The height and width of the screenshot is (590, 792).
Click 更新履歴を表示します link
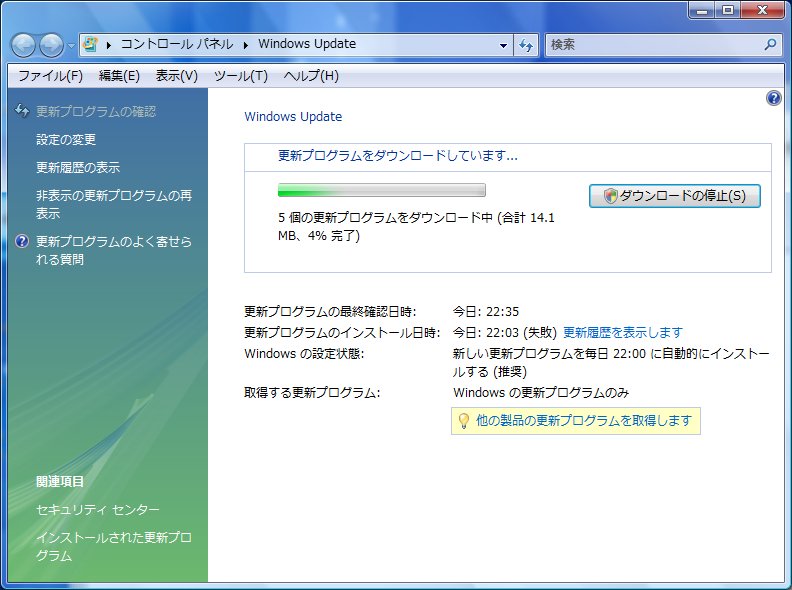623,332
